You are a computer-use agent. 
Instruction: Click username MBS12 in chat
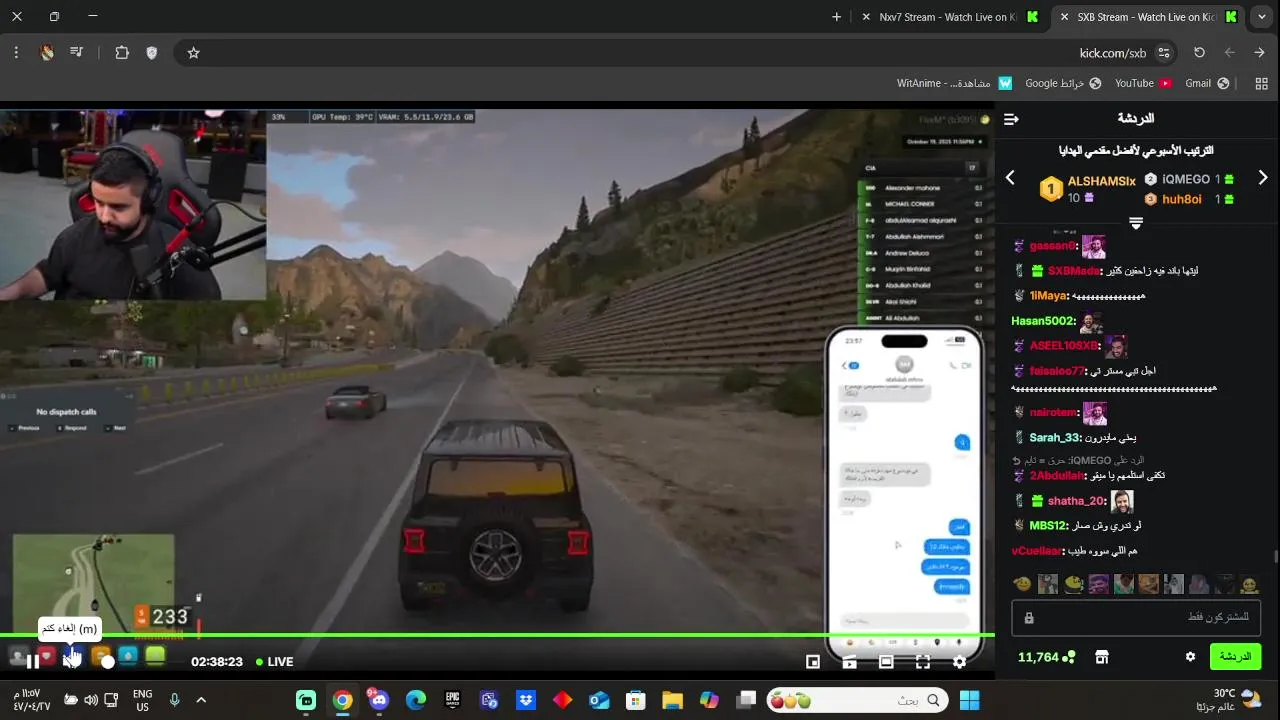point(1048,525)
